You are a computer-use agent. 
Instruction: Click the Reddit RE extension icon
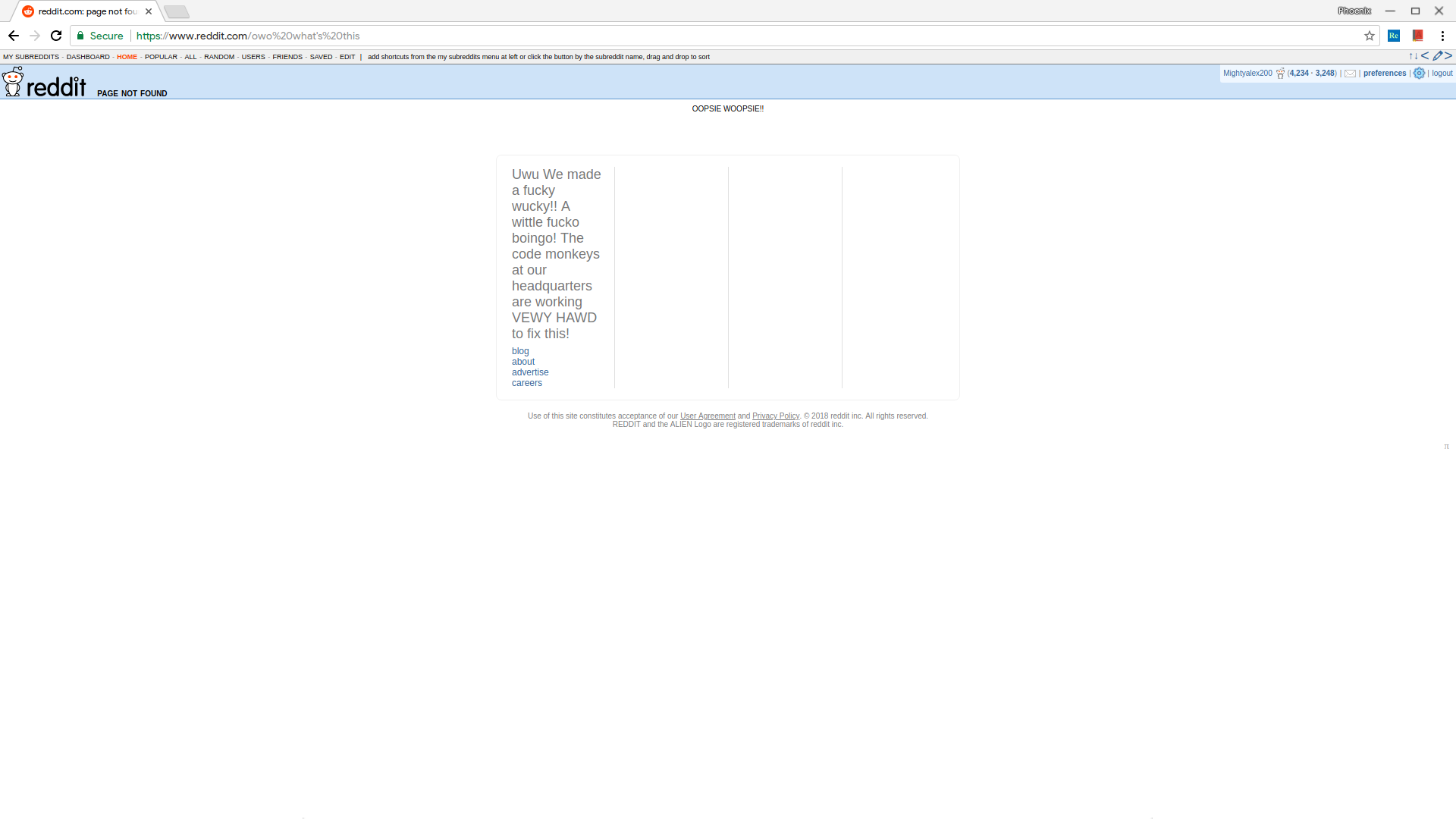(x=1394, y=35)
